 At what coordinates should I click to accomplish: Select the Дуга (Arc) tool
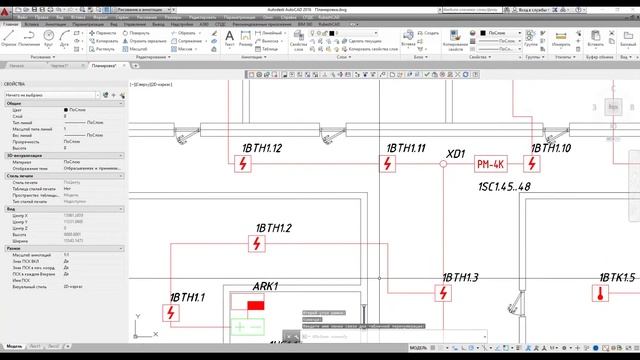pos(64,38)
